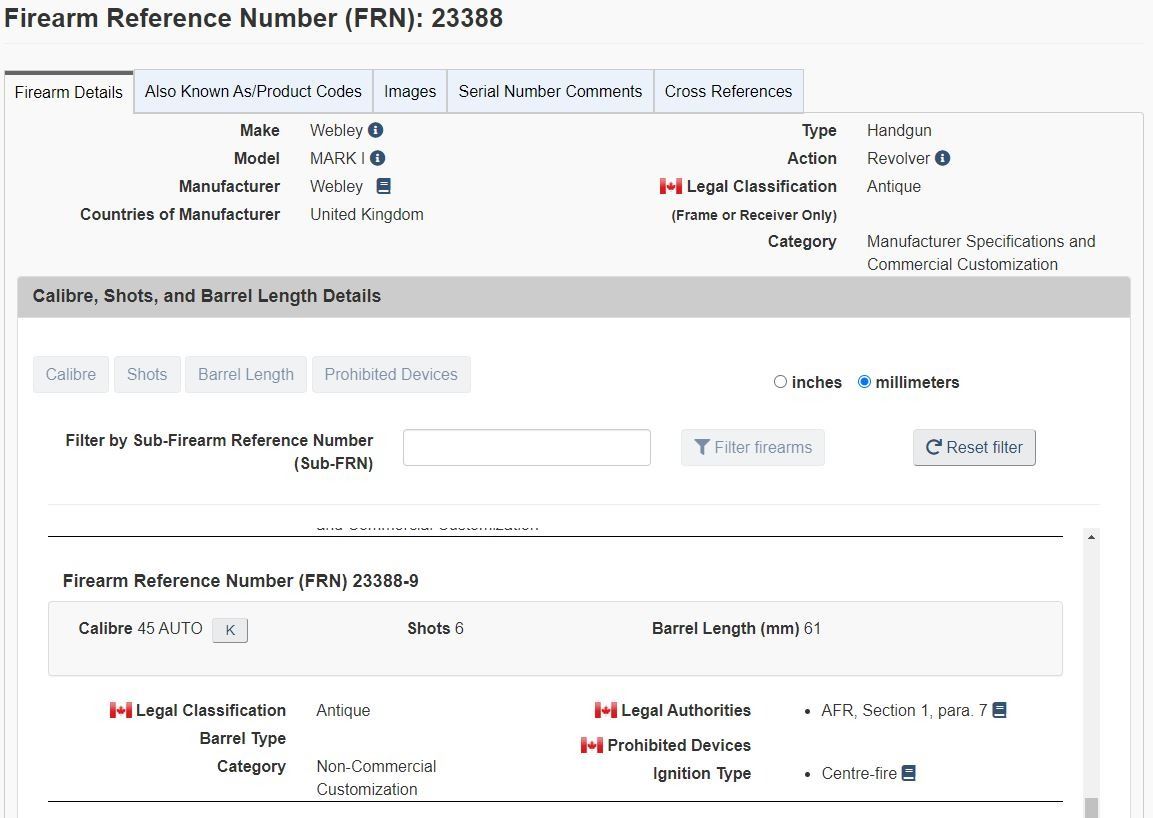Viewport: 1153px width, 818px height.
Task: Click the scrollbar thumb at the bottom of the results
Action: [1091, 808]
